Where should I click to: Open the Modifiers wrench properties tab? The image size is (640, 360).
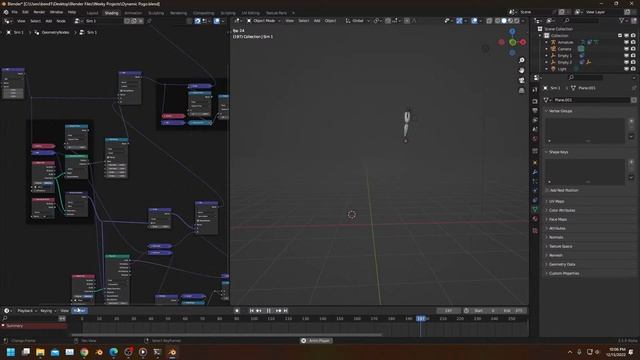pos(535,172)
